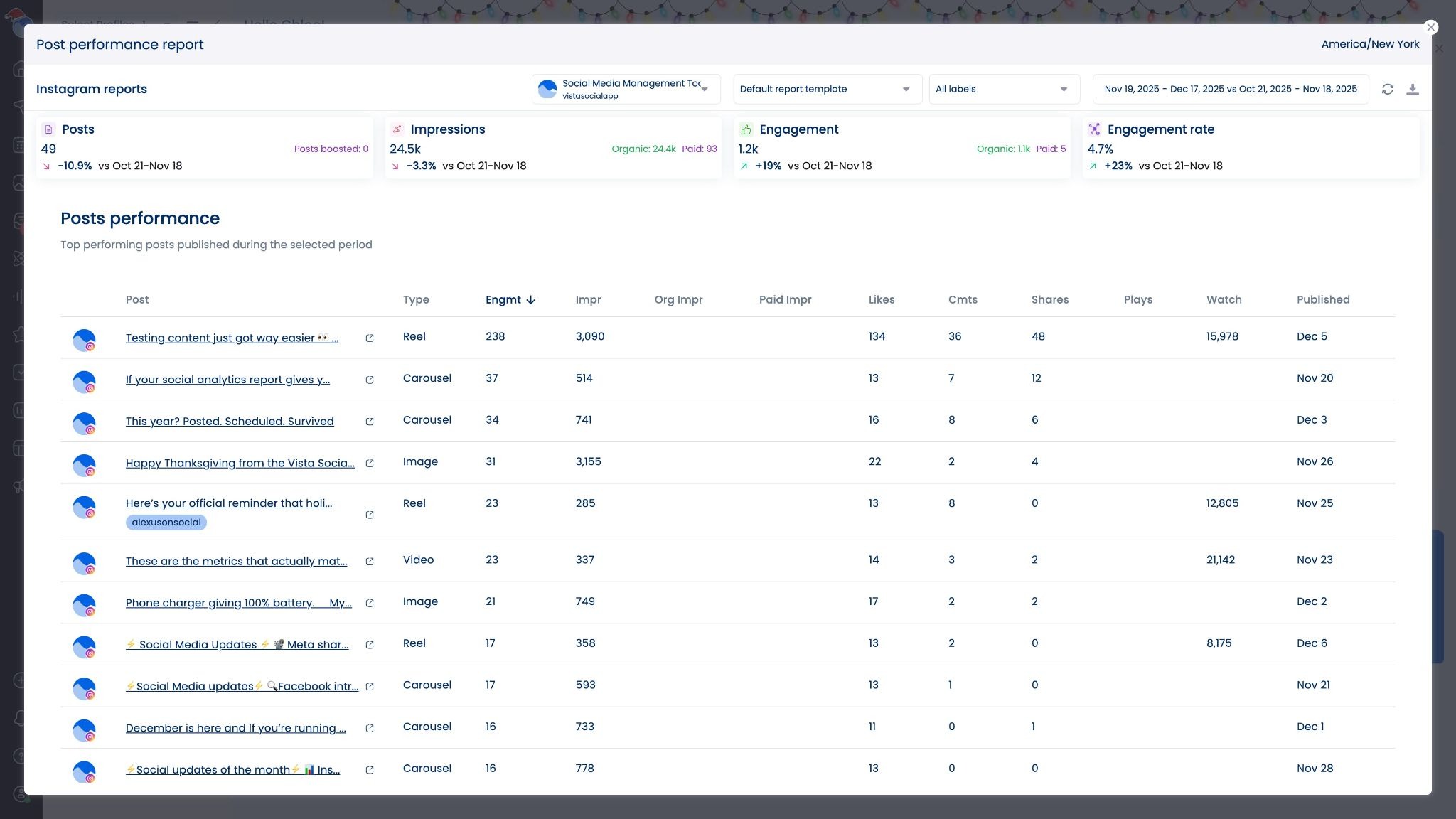The image size is (1456, 819).
Task: Click the "alexusonsocial" label tag
Action: click(166, 522)
